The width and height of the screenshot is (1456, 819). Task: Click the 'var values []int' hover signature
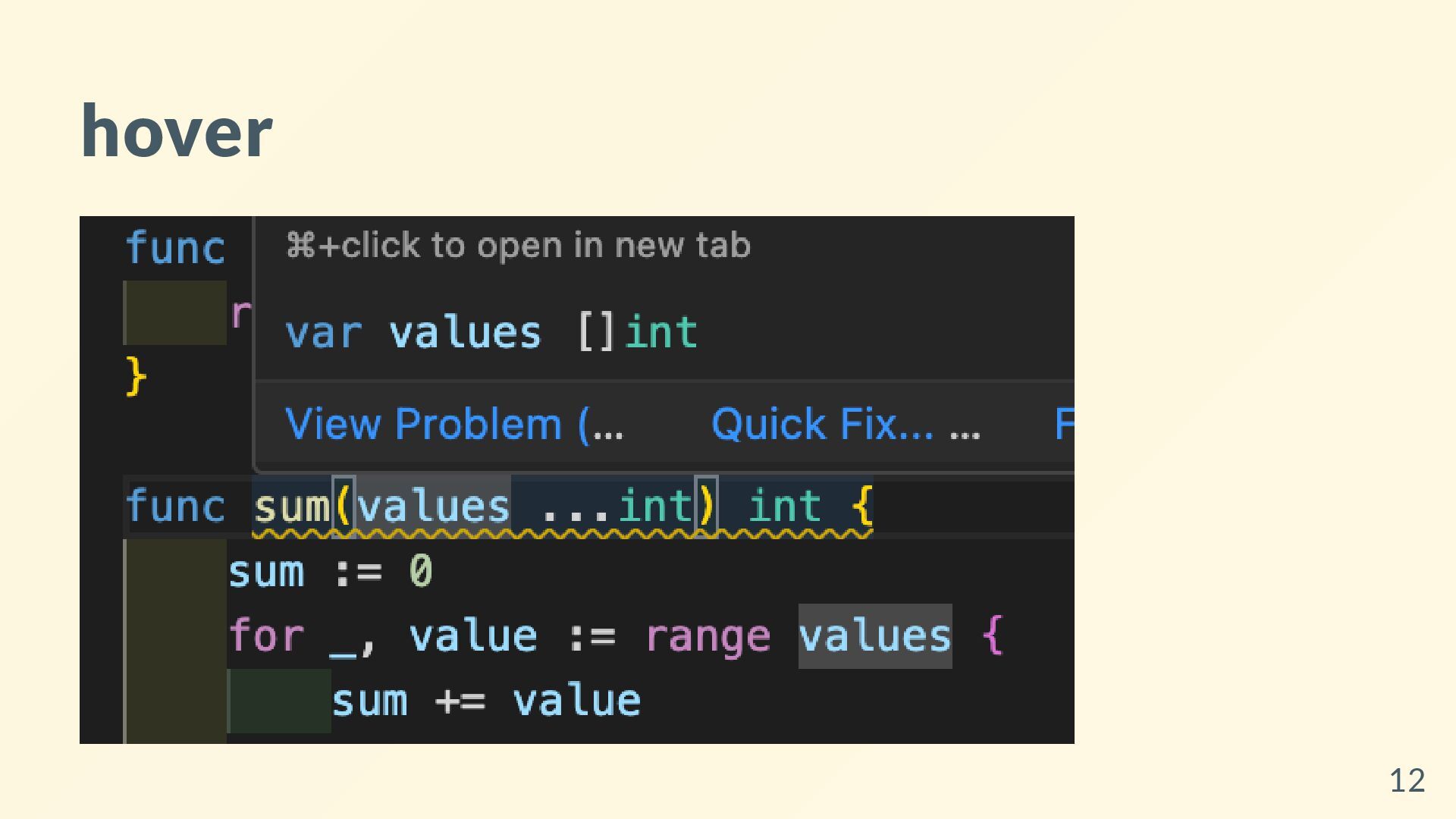[491, 332]
